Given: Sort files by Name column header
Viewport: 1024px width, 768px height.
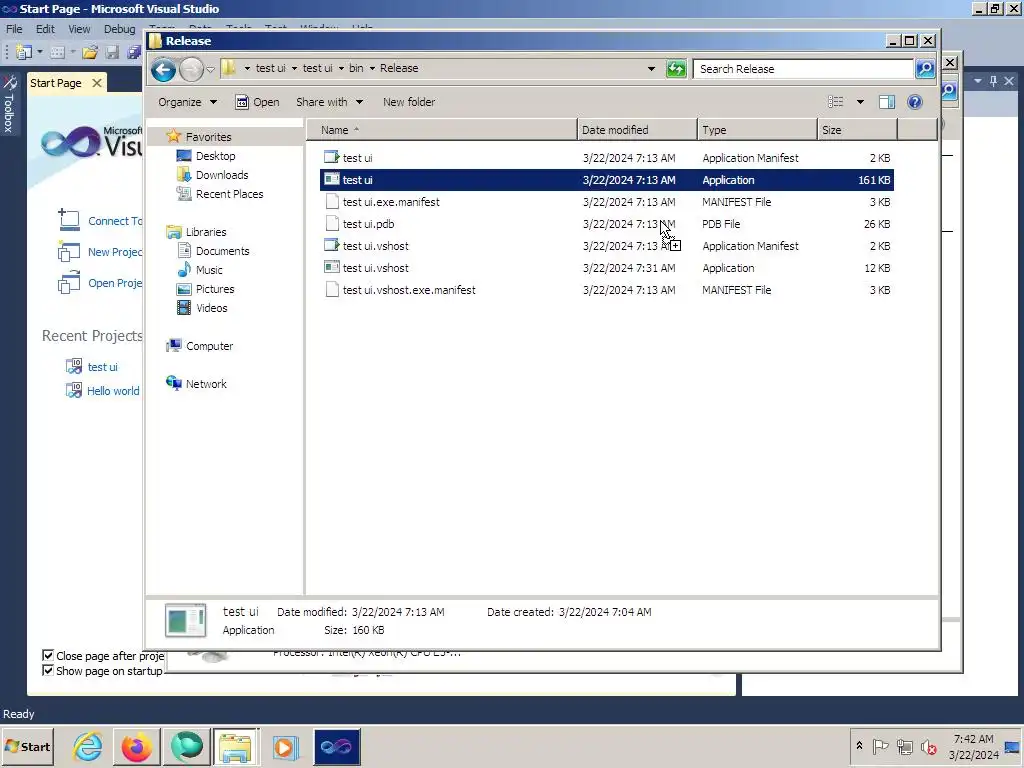Looking at the screenshot, I should coord(442,130).
